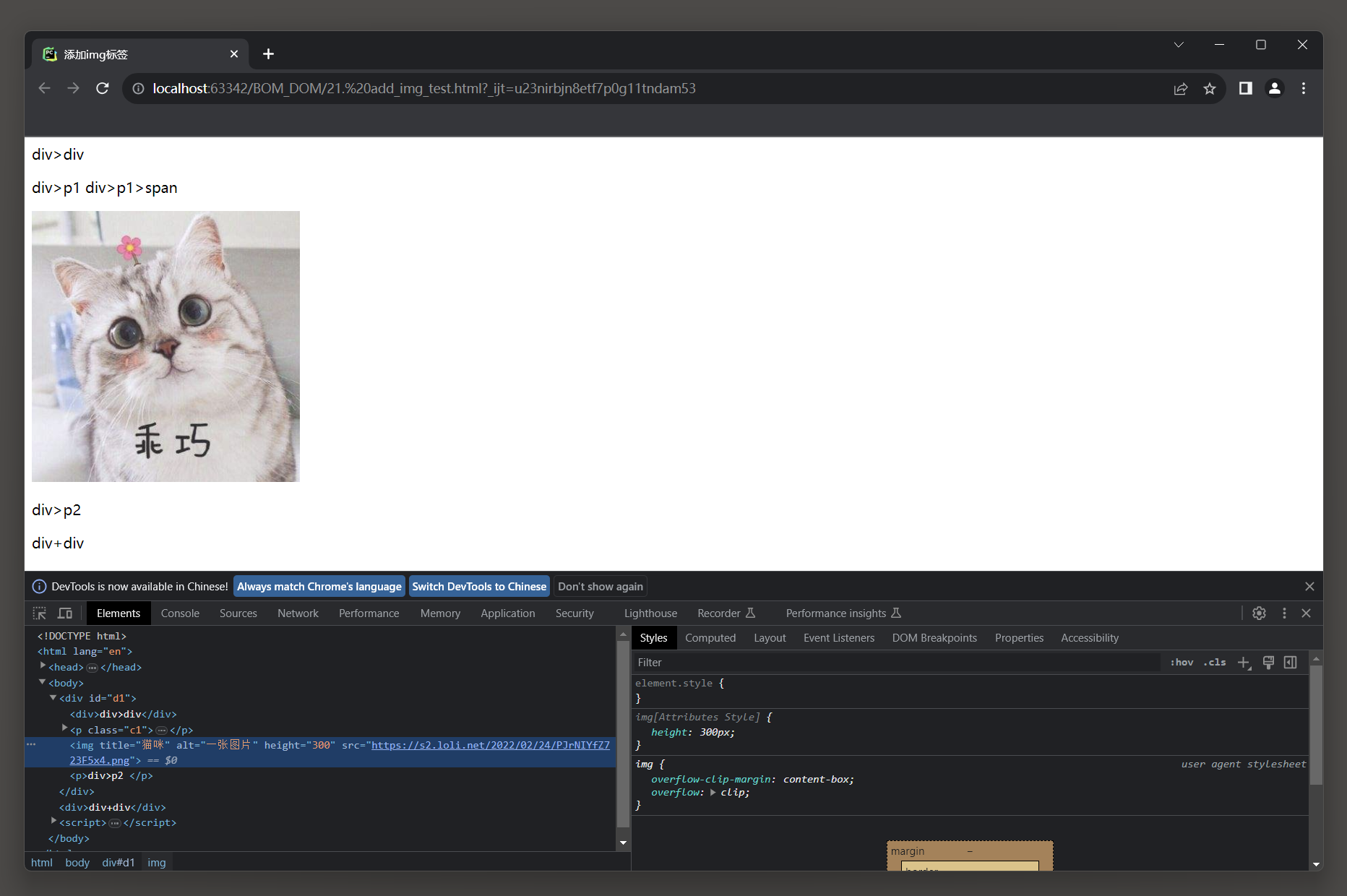Screen dimensions: 1347x896
Task: Open the tab search chevron
Action: [1179, 45]
